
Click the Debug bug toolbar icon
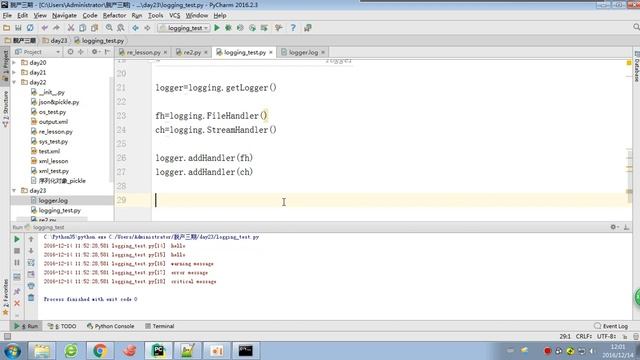tap(229, 28)
